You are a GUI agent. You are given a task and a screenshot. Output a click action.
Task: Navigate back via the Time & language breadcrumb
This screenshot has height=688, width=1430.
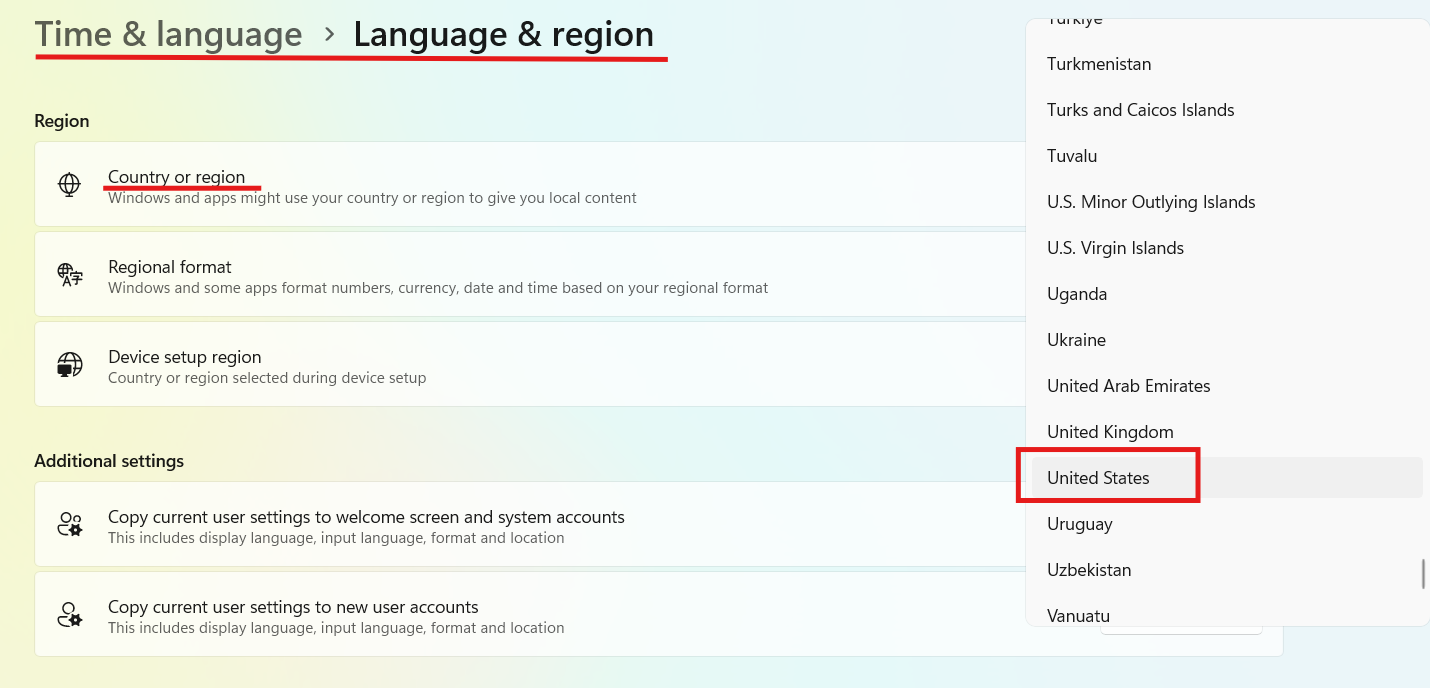(168, 33)
